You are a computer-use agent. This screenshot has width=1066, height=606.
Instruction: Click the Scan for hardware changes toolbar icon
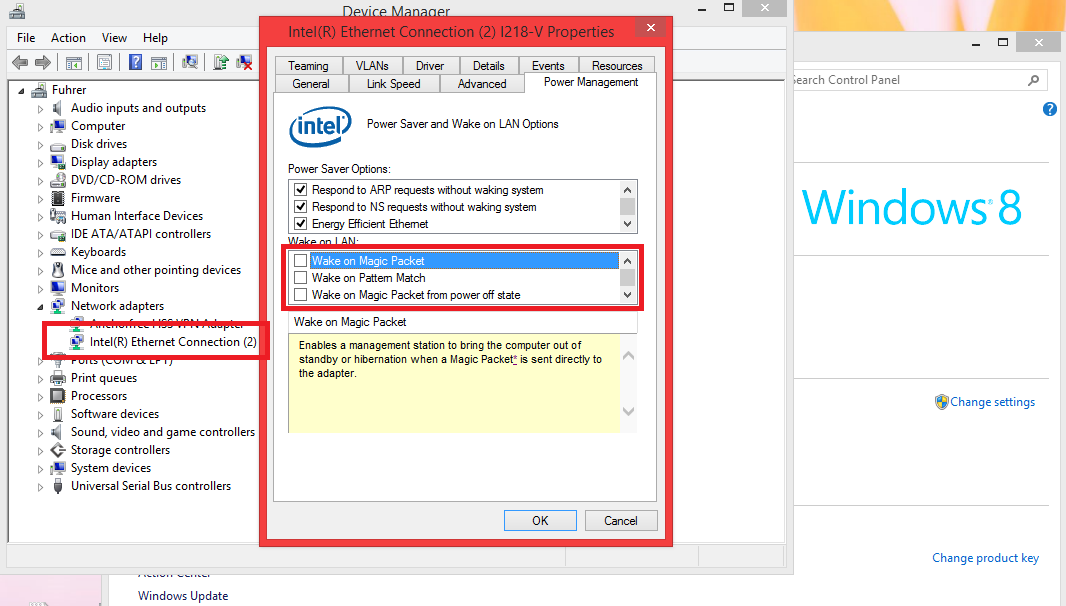coord(190,62)
